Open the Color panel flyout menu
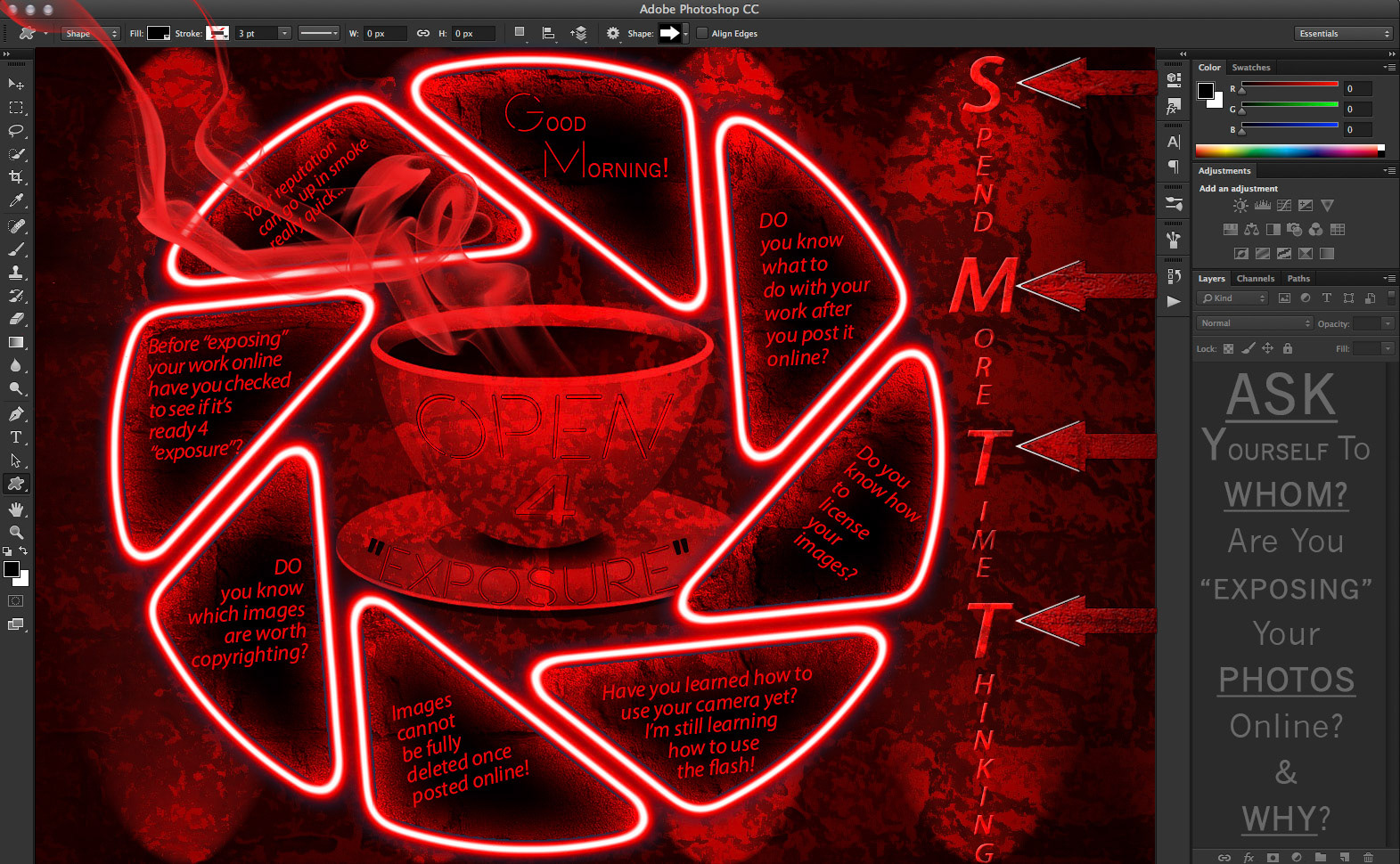The height and width of the screenshot is (864, 1400). click(1389, 67)
